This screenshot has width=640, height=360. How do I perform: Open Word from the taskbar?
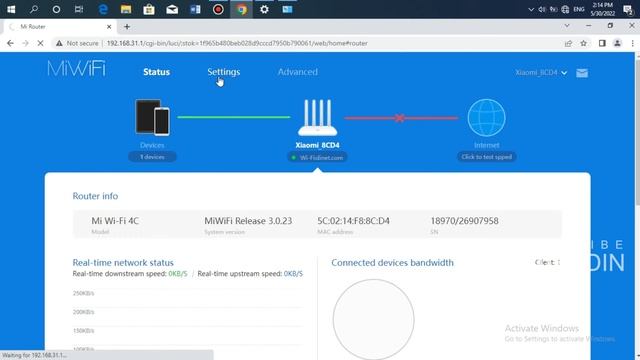click(x=195, y=9)
